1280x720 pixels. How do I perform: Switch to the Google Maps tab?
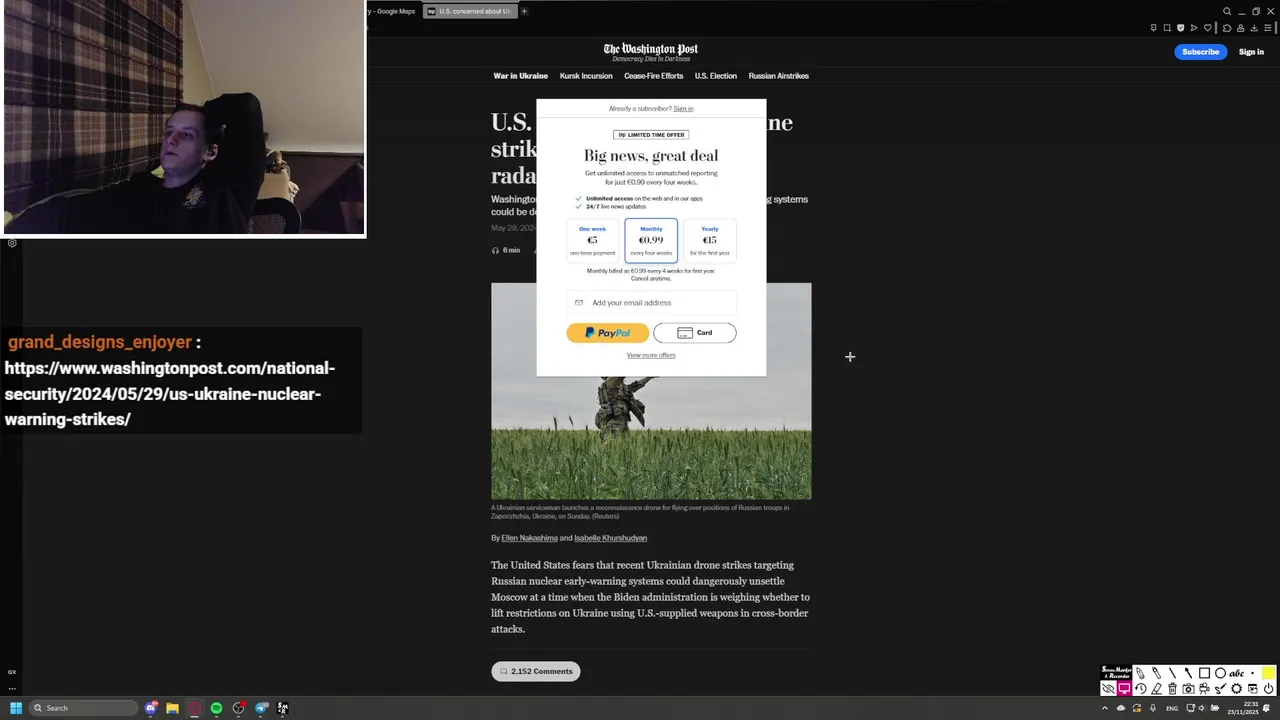pos(392,11)
